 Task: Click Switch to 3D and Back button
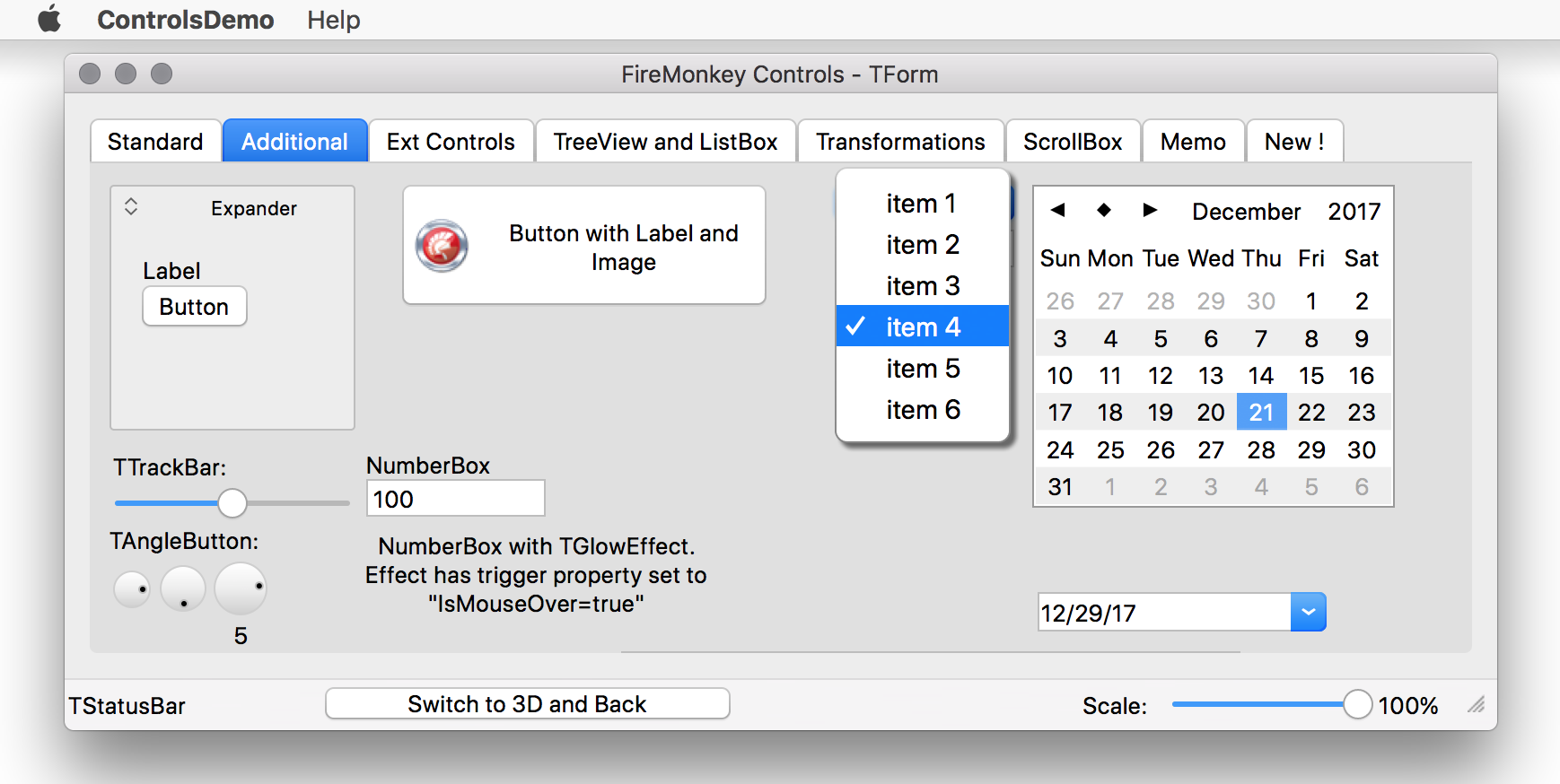(x=528, y=704)
